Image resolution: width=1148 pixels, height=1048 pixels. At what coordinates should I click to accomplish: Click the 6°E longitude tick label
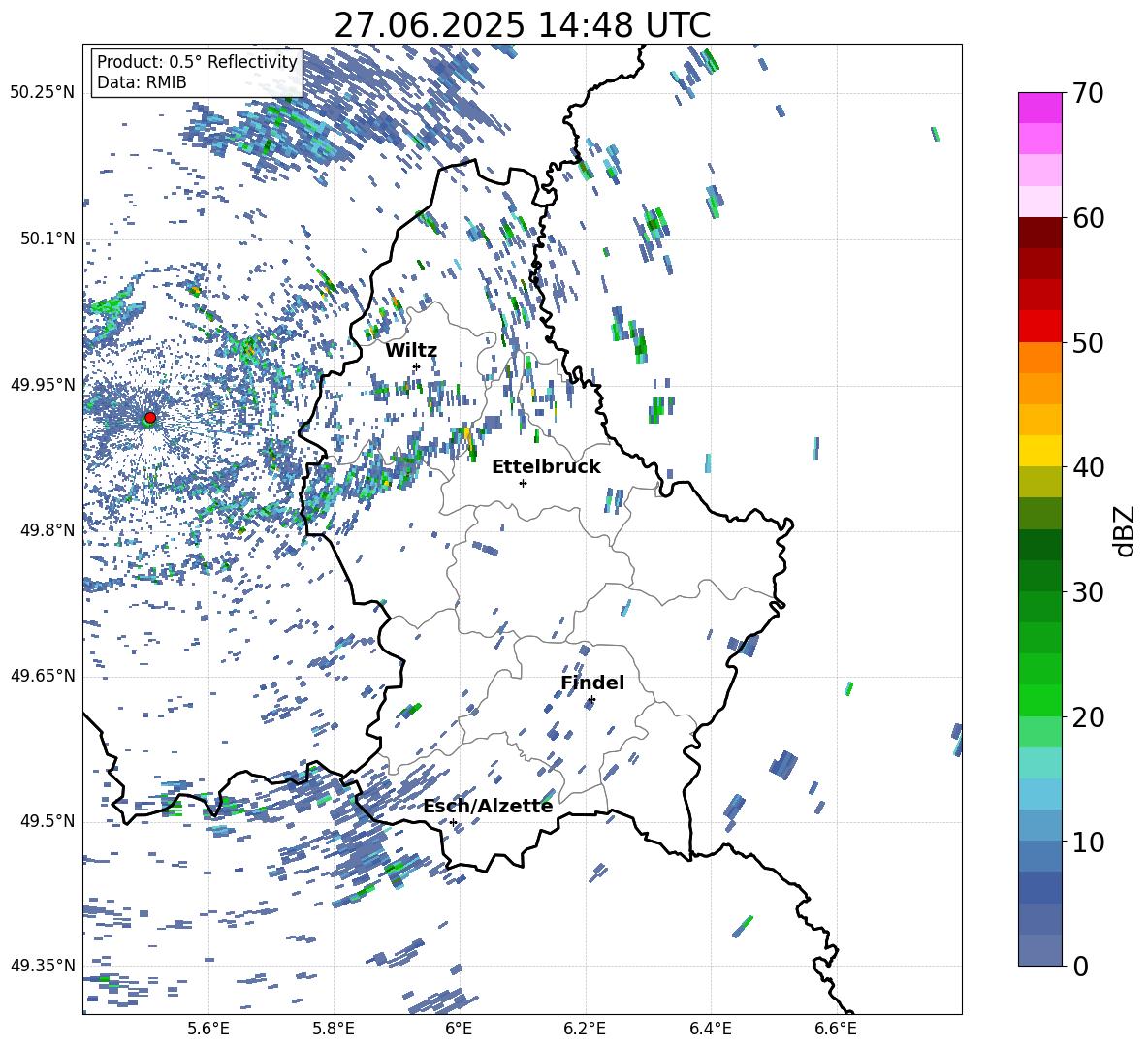click(459, 1030)
